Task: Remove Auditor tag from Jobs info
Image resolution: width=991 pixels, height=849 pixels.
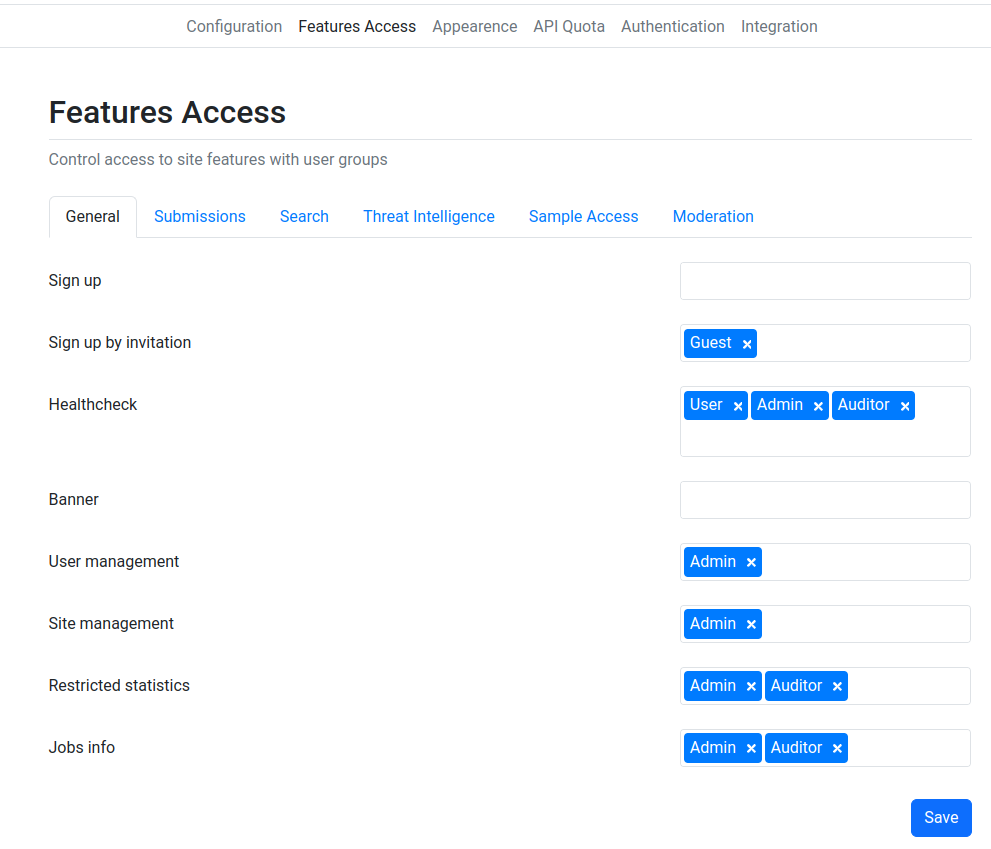Action: (x=837, y=748)
